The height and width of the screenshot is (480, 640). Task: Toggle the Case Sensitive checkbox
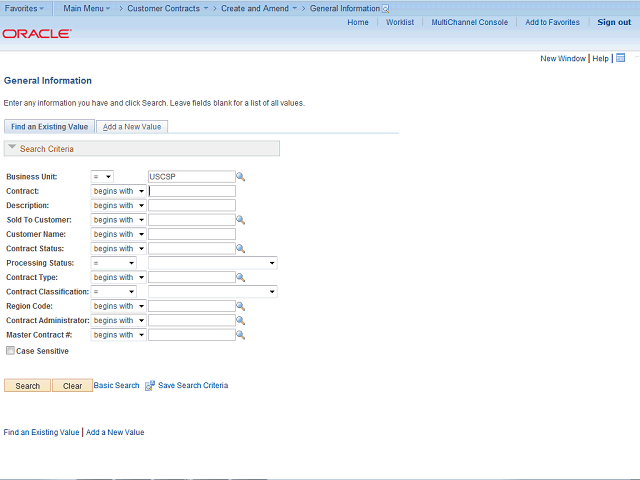pyautogui.click(x=10, y=351)
